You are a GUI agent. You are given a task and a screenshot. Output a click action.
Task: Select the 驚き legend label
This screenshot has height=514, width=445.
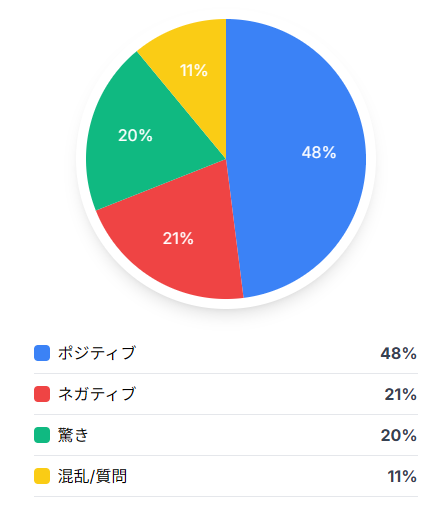[x=73, y=435]
